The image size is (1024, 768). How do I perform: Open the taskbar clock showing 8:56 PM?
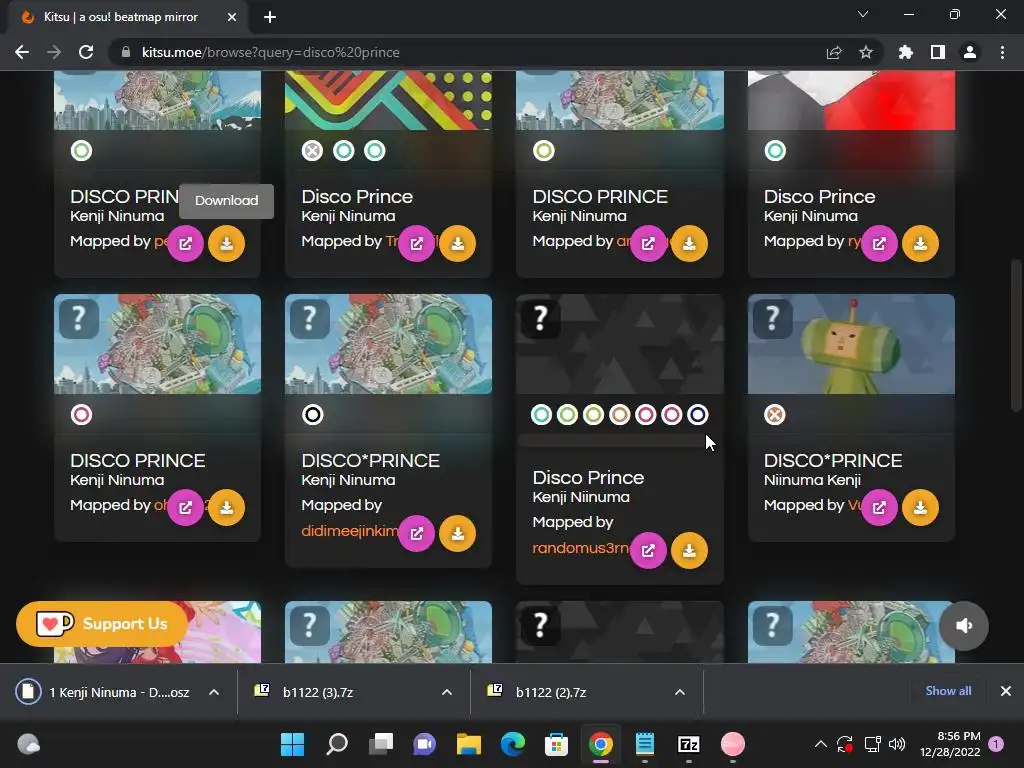pyautogui.click(x=950, y=744)
